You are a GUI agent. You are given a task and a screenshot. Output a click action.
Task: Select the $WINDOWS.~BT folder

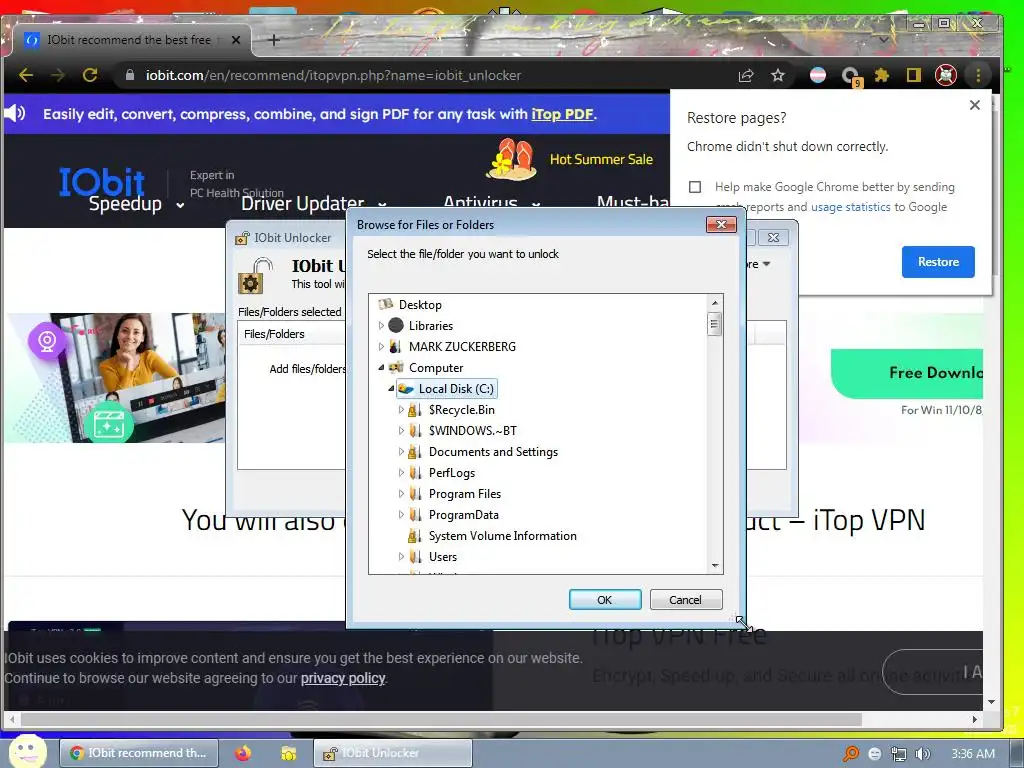(472, 430)
